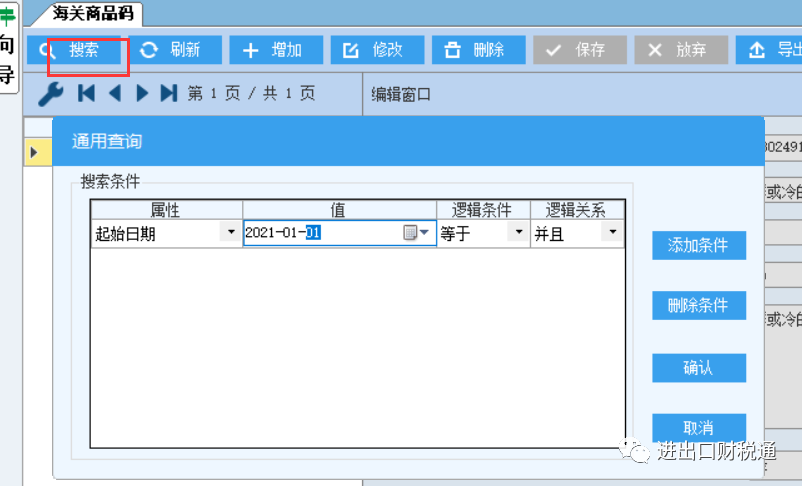Go to the previous page

114,94
